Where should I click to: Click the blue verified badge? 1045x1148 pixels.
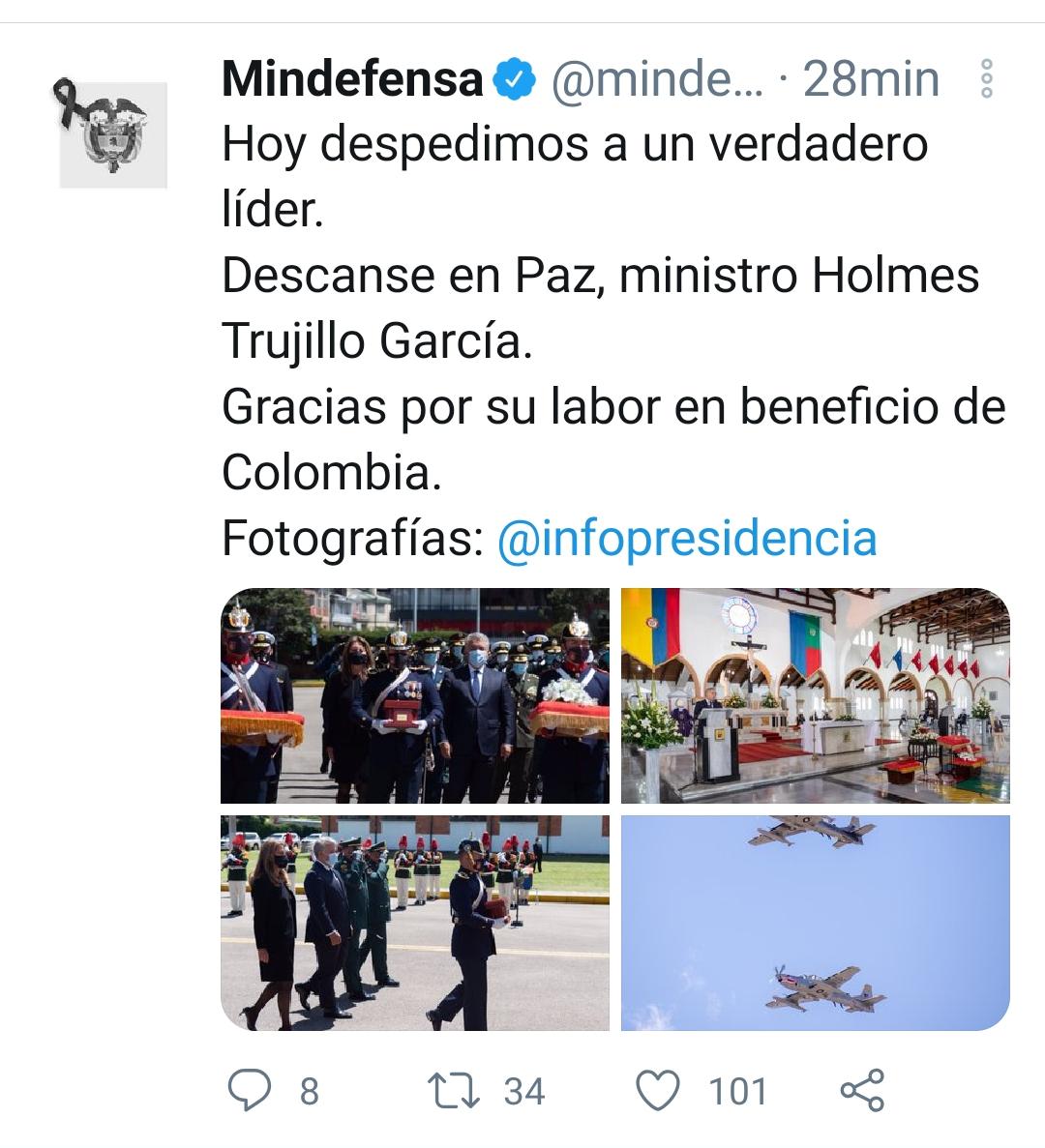pos(514,79)
